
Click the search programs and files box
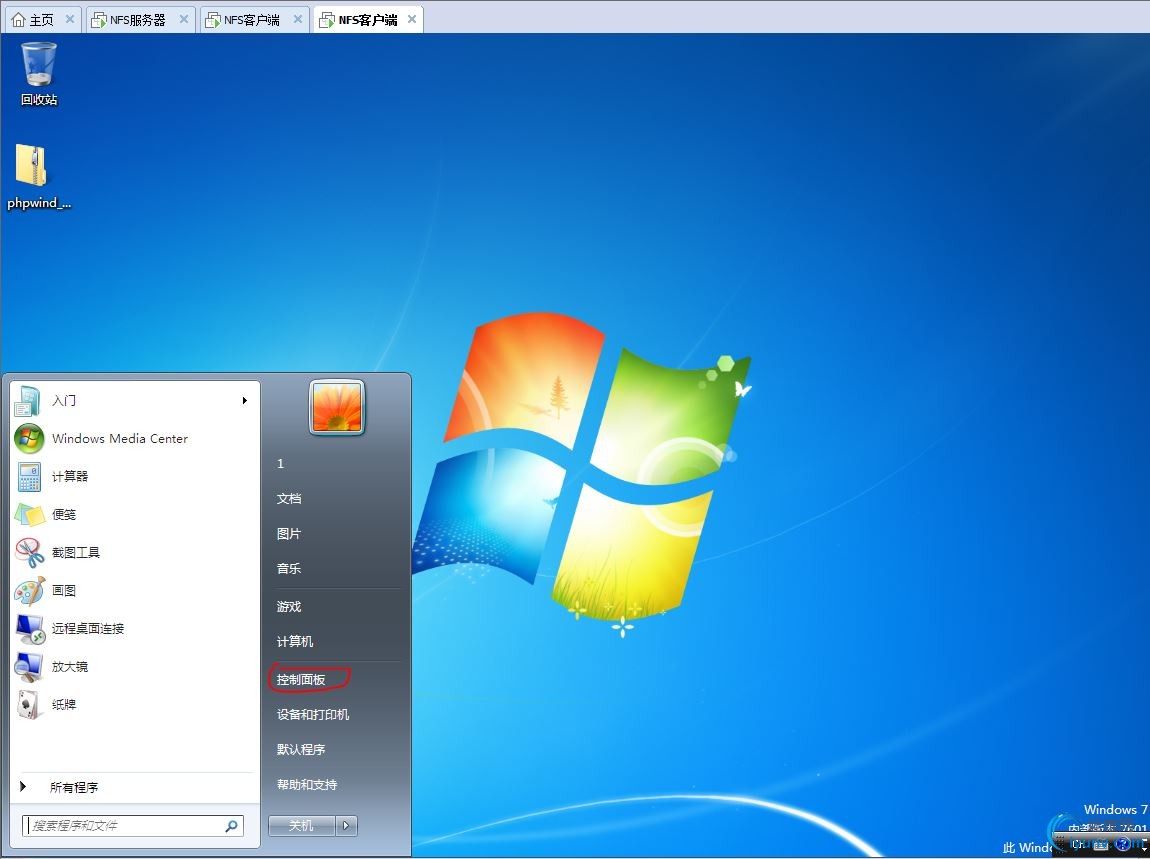[125, 826]
